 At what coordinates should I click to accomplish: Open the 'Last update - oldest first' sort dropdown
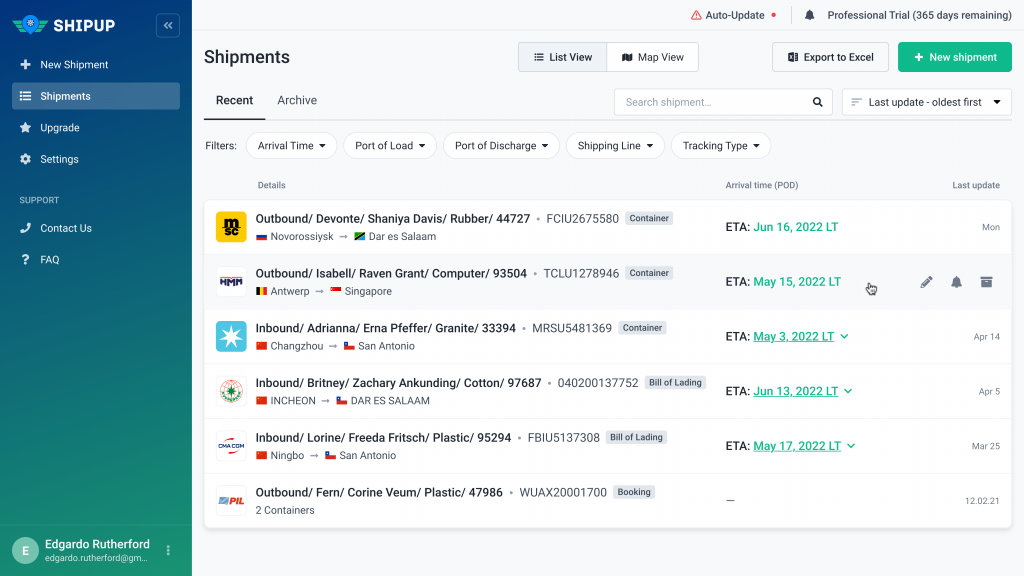coord(926,101)
